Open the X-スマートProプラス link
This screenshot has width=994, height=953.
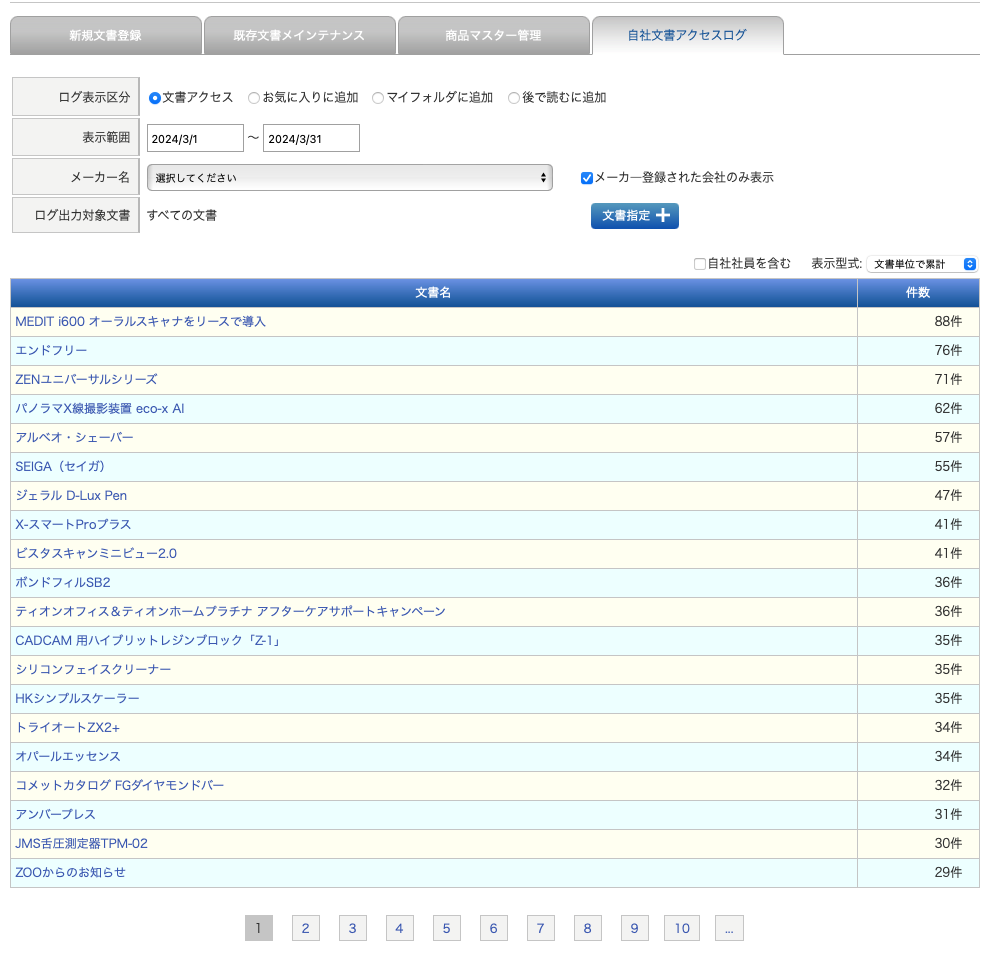73,524
